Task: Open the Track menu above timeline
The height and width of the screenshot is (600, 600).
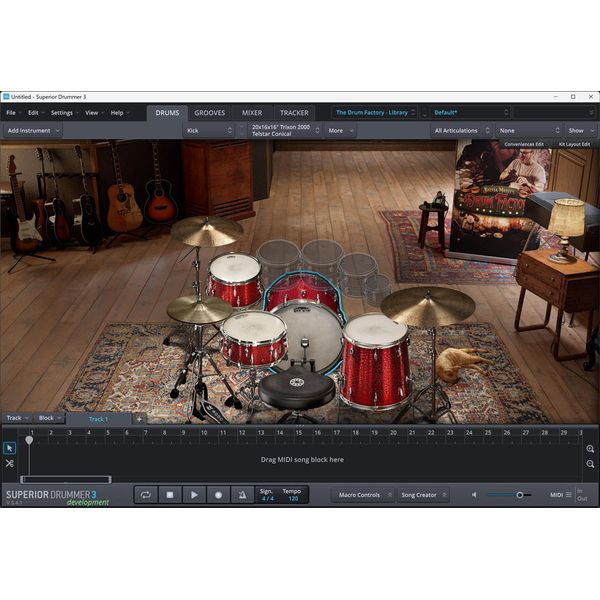Action: 17,418
